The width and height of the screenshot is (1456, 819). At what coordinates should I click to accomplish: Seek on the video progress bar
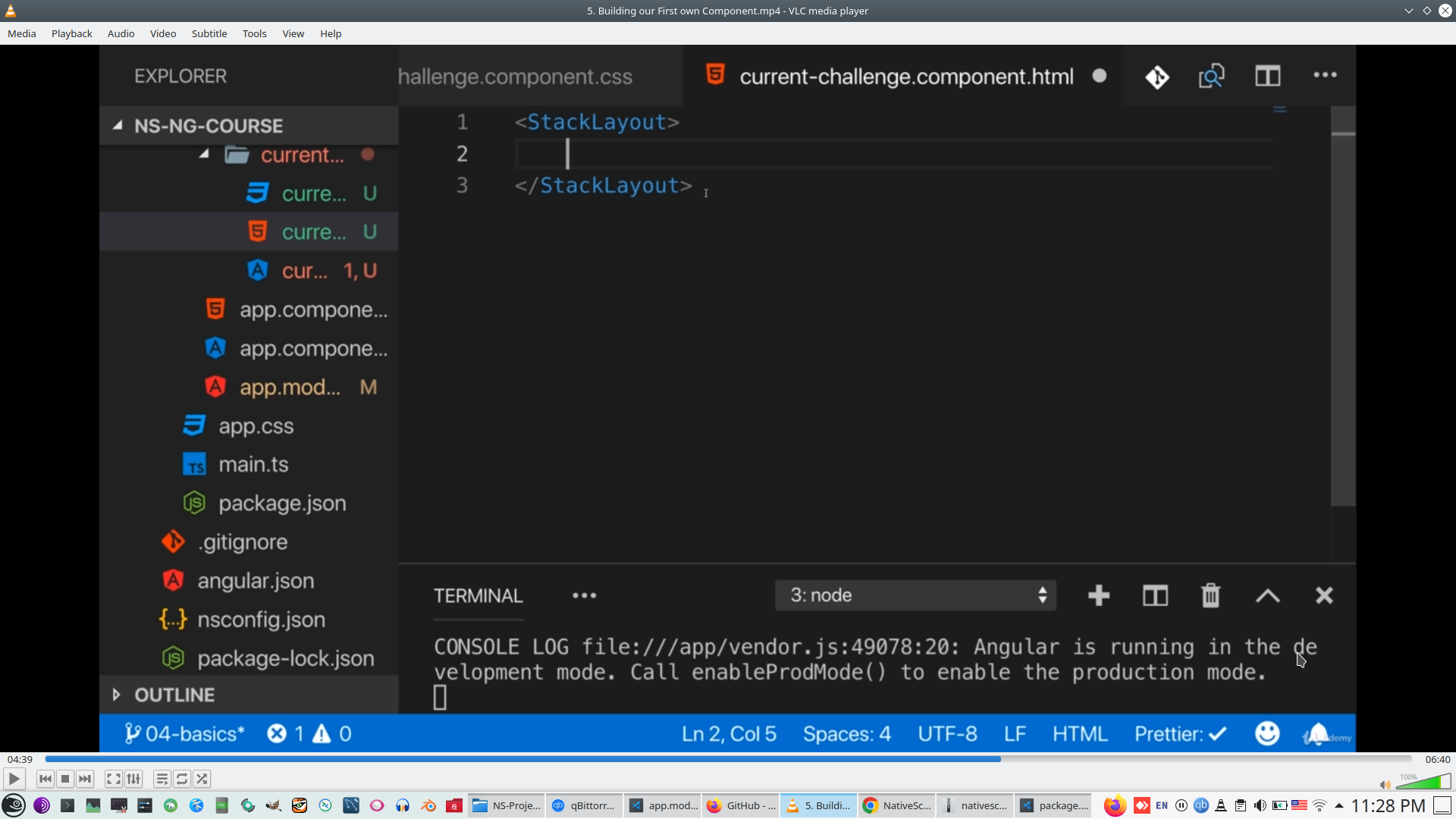[x=728, y=758]
